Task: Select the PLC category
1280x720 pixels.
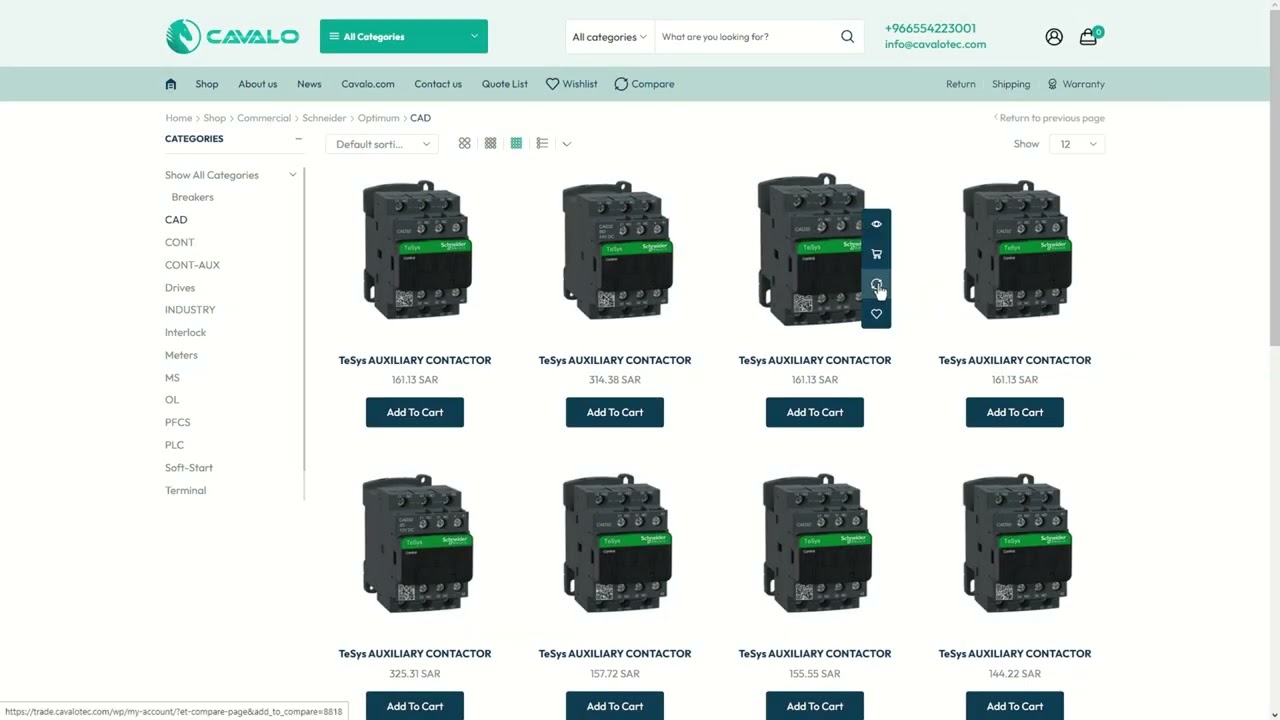Action: [175, 445]
